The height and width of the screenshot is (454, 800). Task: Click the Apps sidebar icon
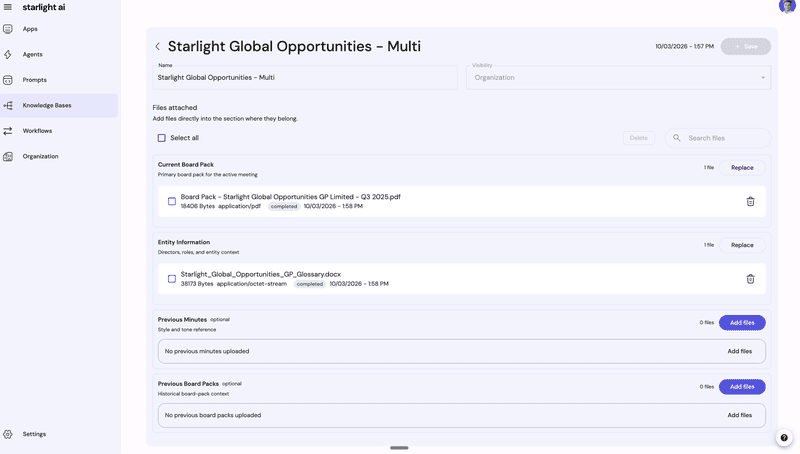coord(8,29)
